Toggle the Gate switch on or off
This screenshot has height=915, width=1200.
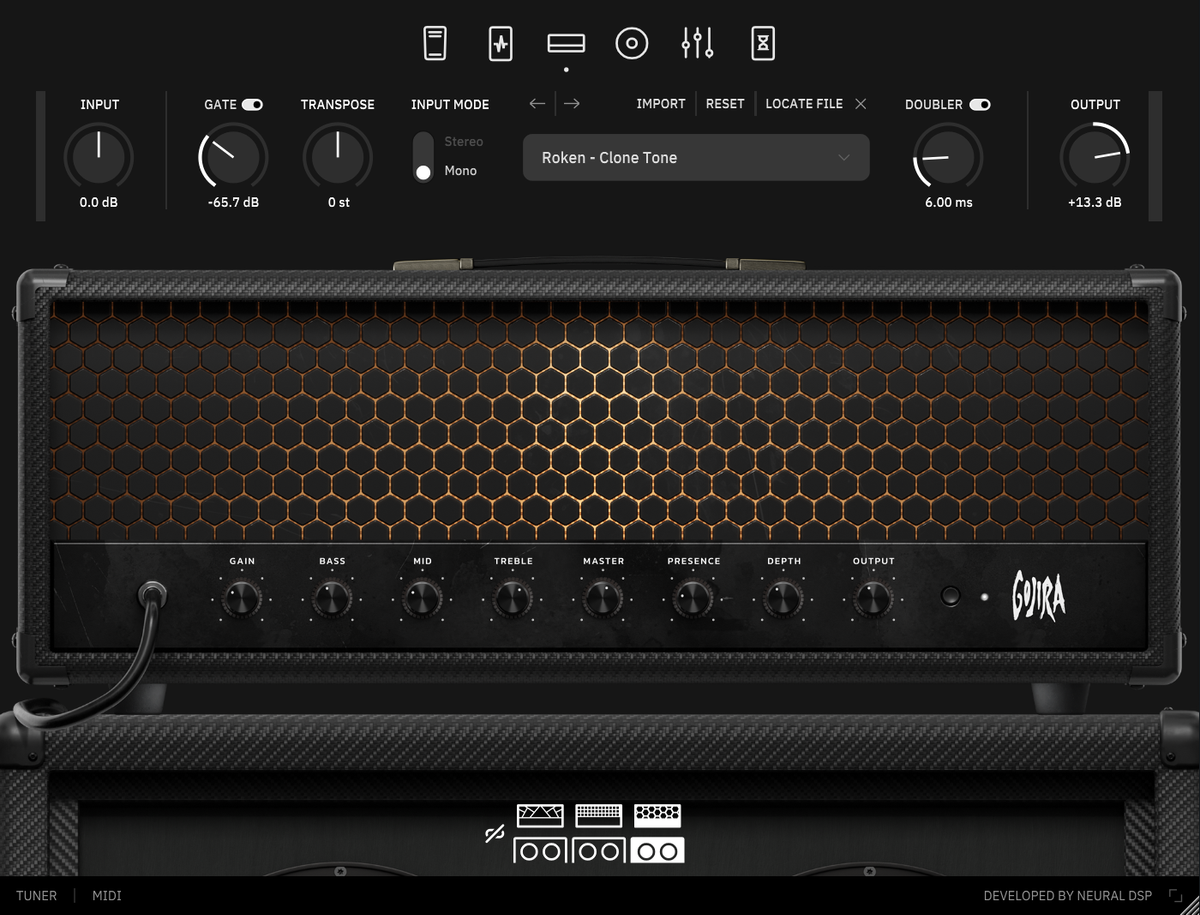[x=252, y=104]
